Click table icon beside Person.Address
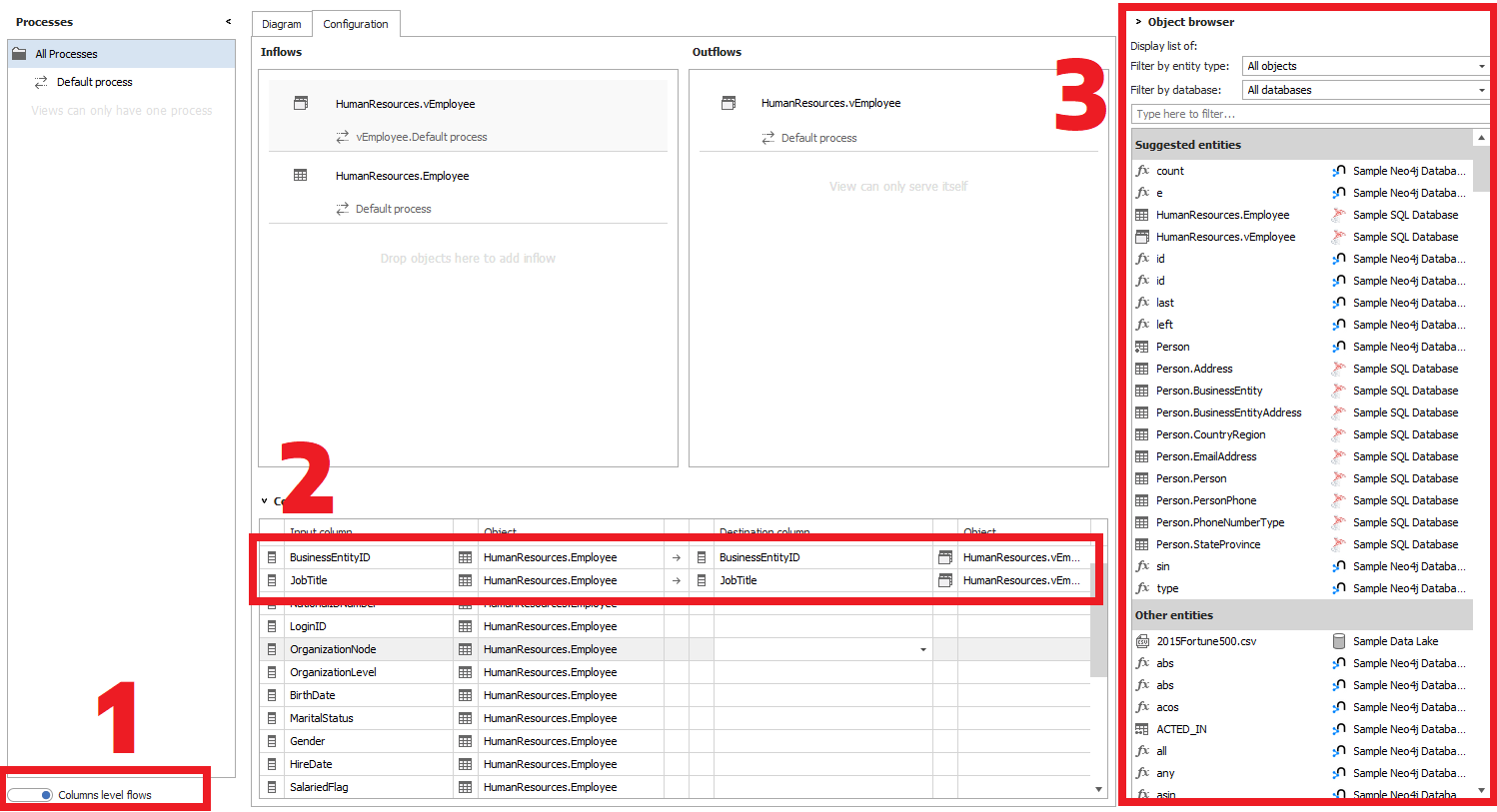 1142,369
